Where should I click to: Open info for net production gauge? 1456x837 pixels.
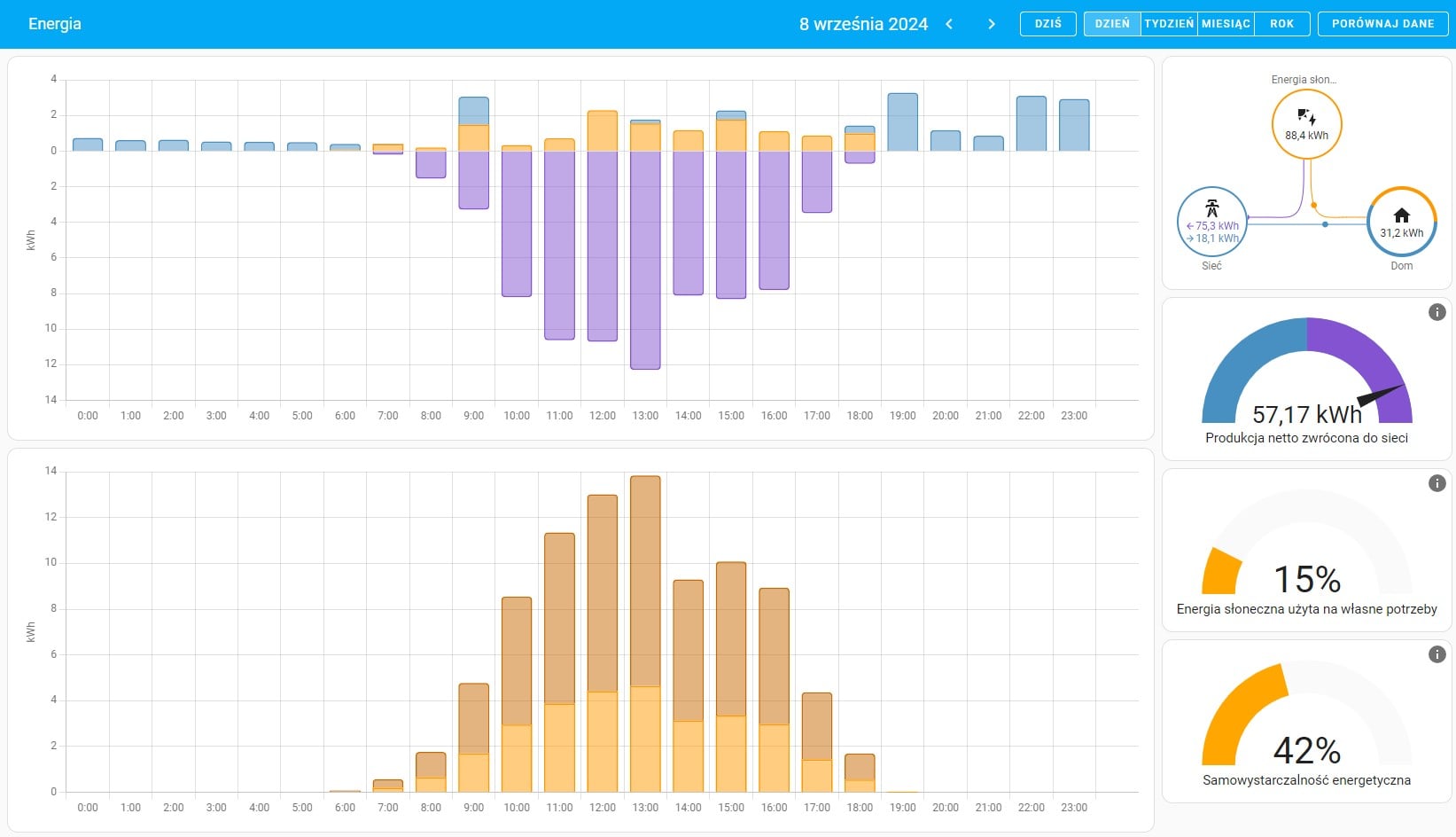1437,312
